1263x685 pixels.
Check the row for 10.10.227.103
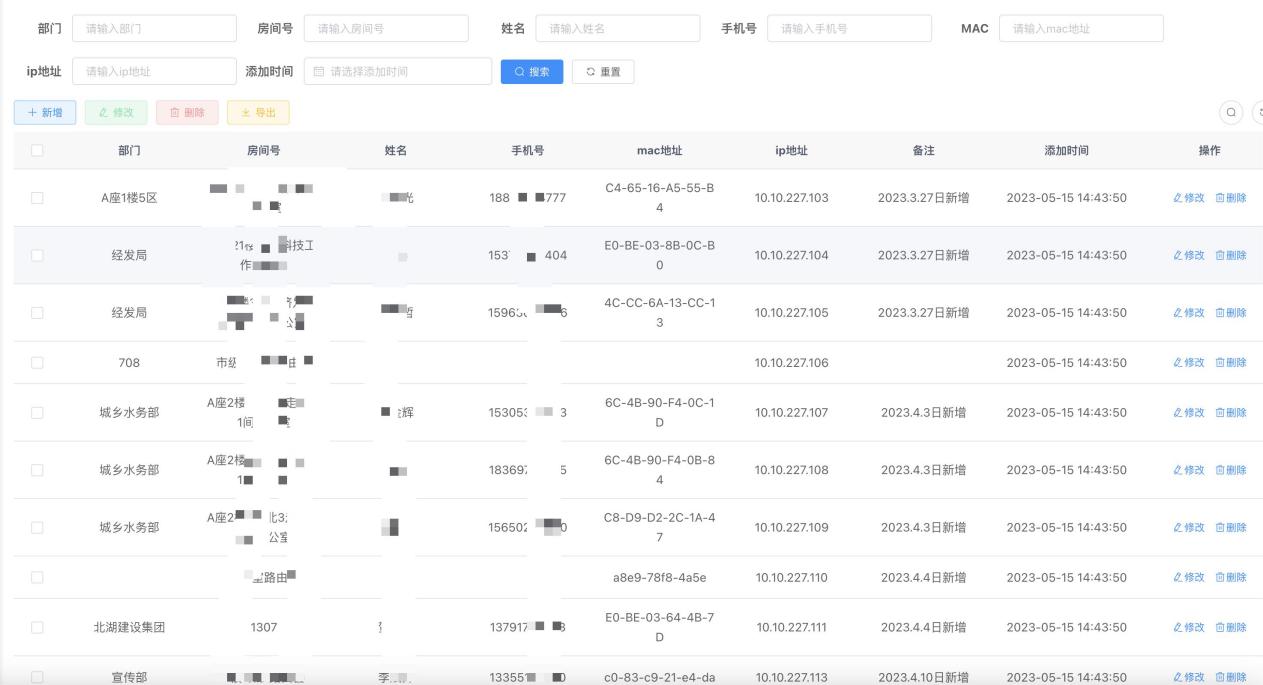point(37,198)
